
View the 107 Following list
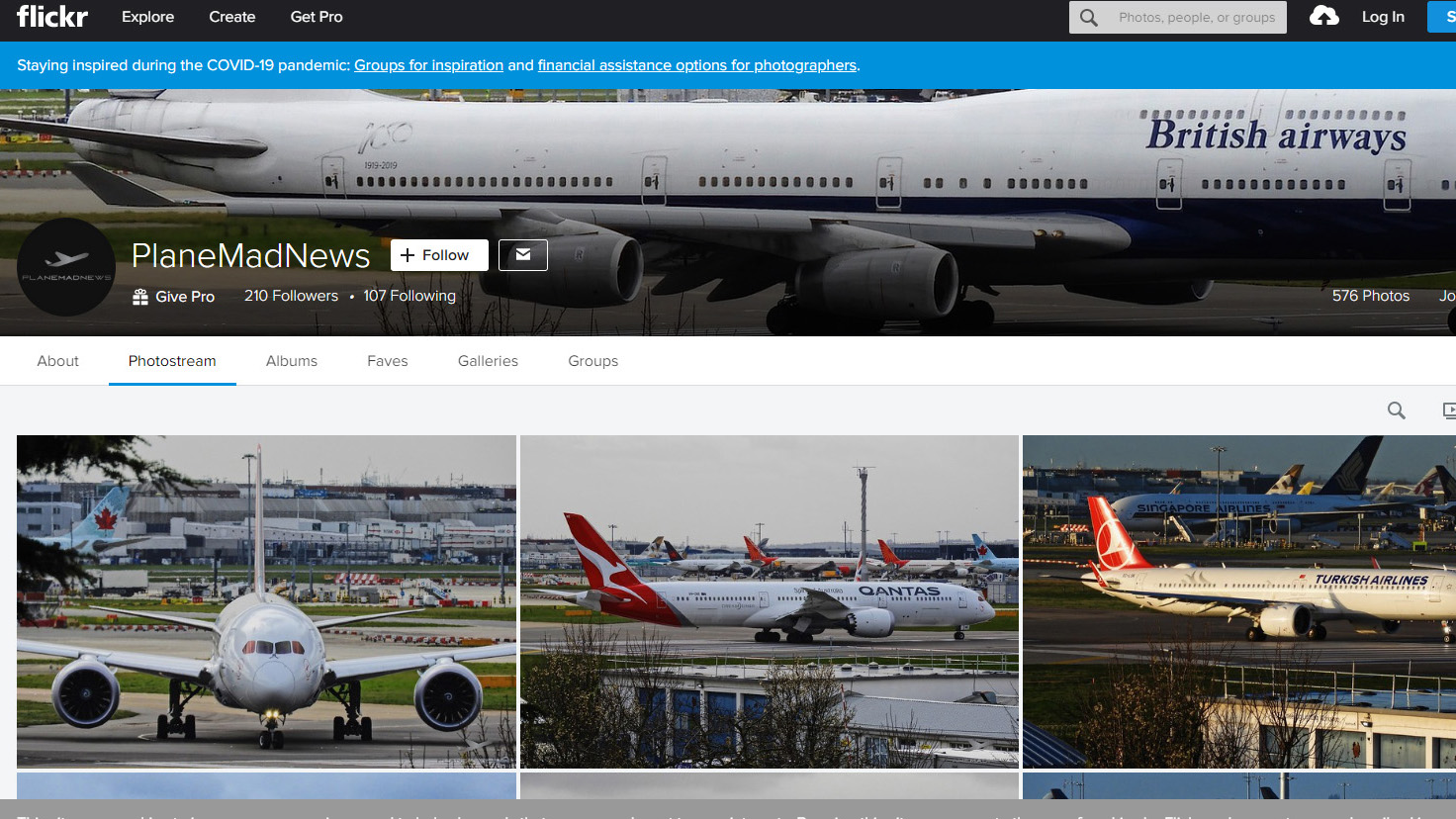[409, 296]
